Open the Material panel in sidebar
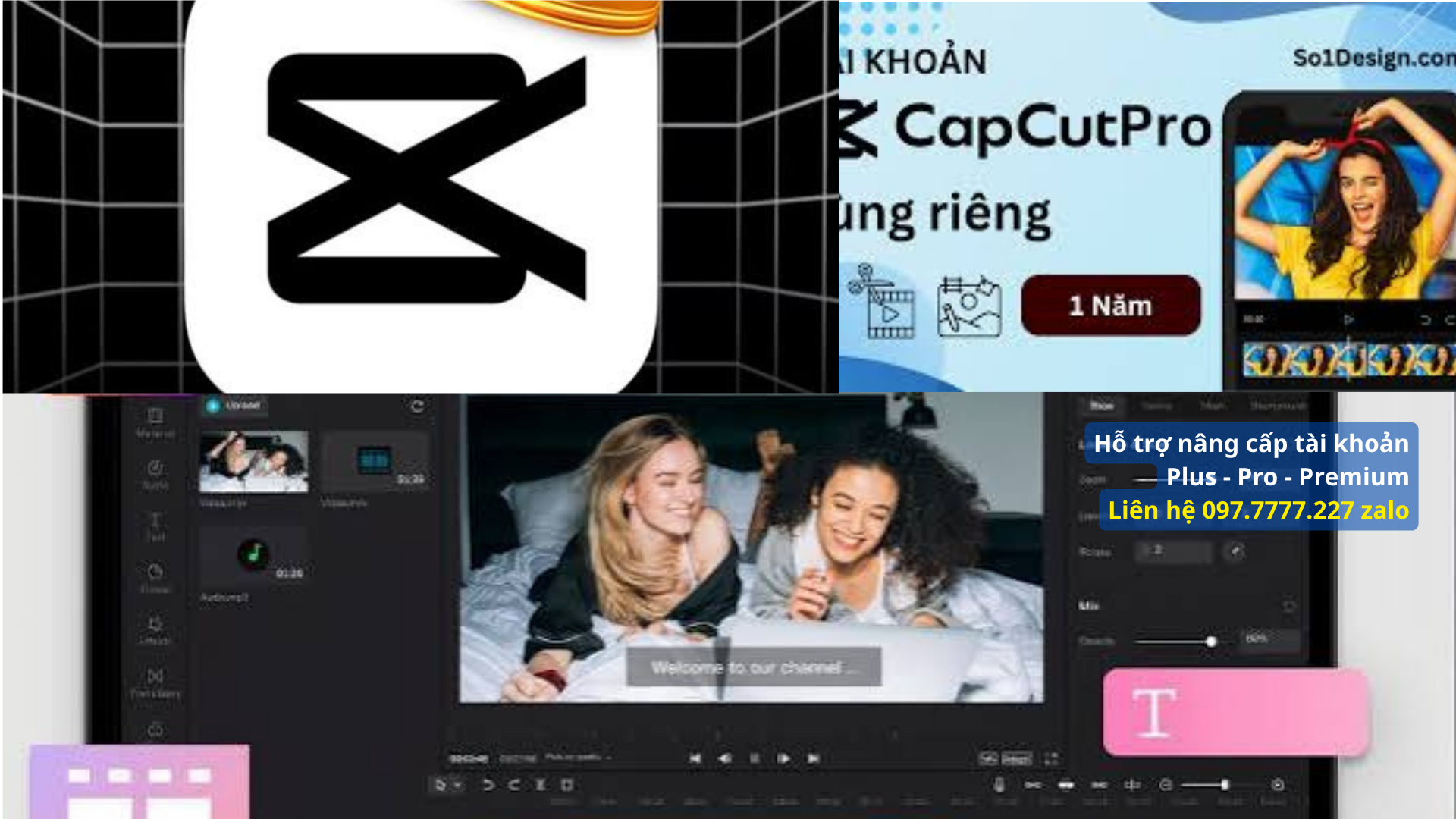This screenshot has width=1456, height=819. tap(155, 422)
